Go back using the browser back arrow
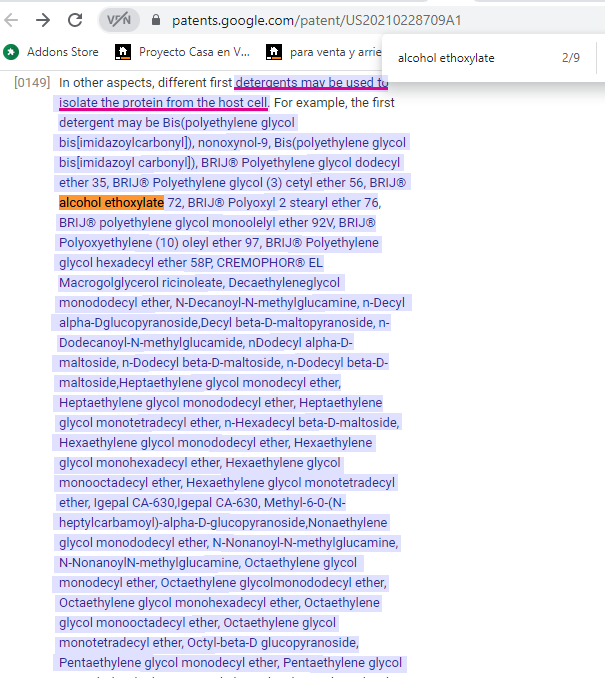605x678 pixels. pyautogui.click(x=12, y=20)
